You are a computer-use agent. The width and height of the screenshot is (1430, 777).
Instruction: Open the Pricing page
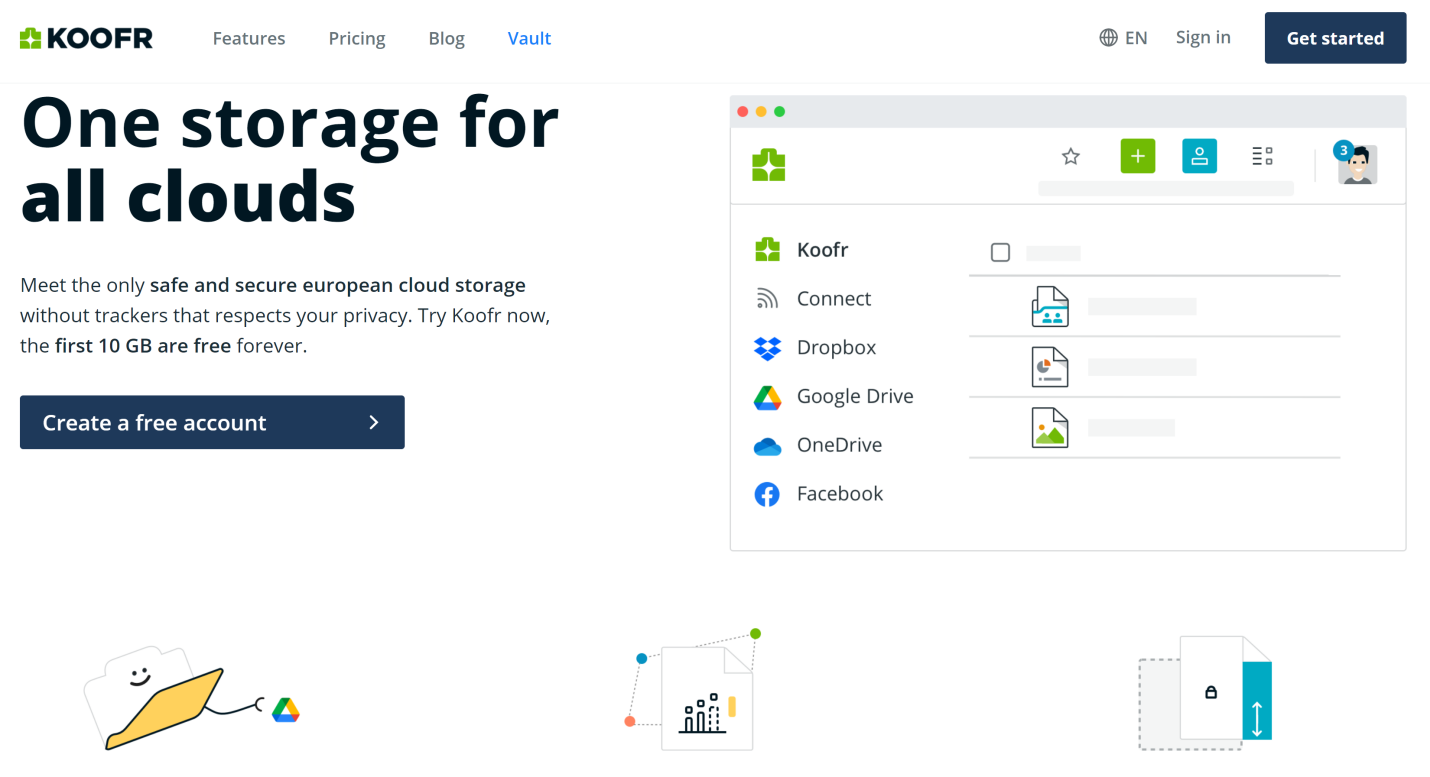pyautogui.click(x=356, y=38)
